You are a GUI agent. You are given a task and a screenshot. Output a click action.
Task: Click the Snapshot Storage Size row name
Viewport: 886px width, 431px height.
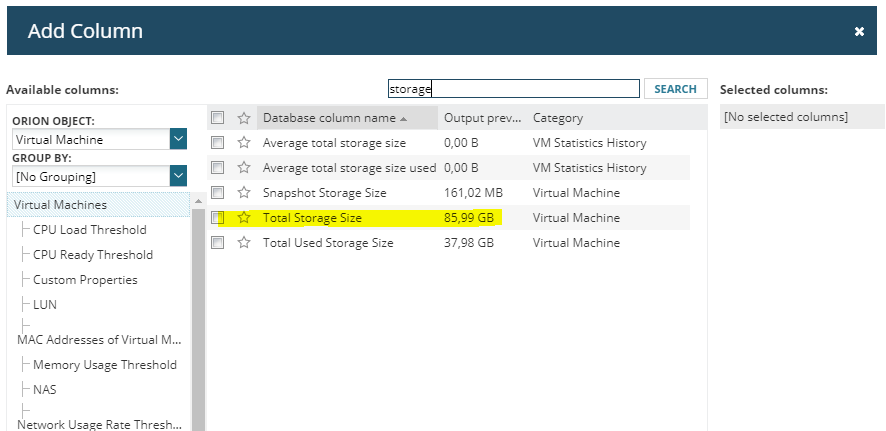[324, 193]
